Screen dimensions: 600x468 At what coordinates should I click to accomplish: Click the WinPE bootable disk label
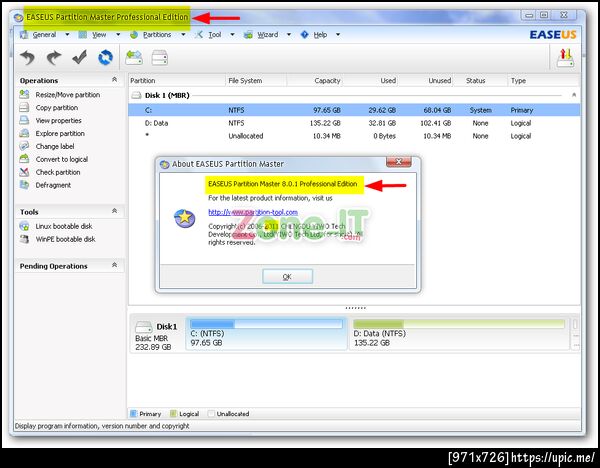click(x=65, y=239)
